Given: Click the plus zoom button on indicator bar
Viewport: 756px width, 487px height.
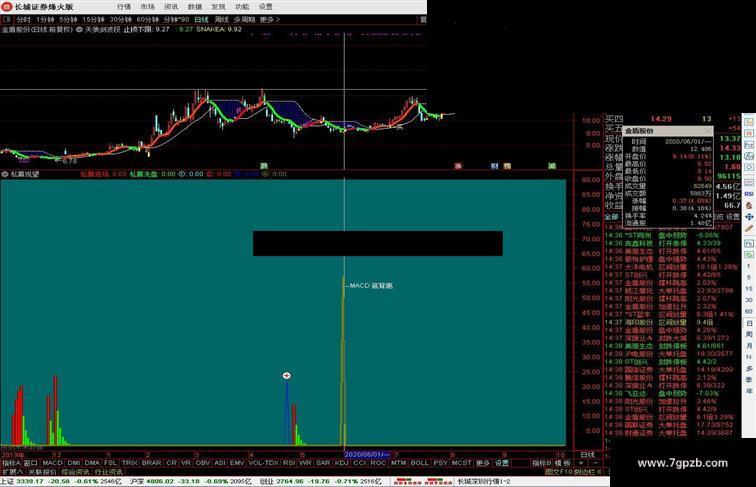Looking at the screenshot, I should [581, 462].
